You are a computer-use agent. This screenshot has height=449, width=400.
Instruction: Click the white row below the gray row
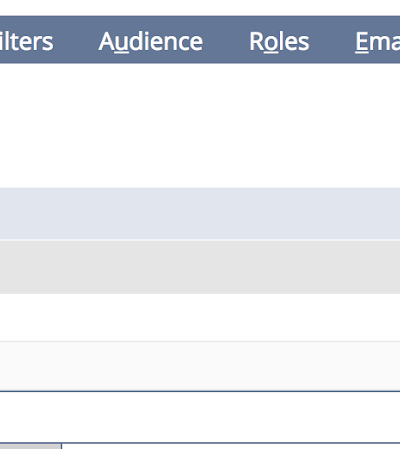coord(200,317)
